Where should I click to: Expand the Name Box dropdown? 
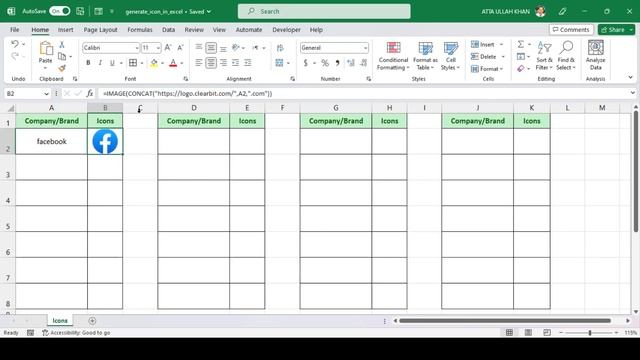pos(46,93)
